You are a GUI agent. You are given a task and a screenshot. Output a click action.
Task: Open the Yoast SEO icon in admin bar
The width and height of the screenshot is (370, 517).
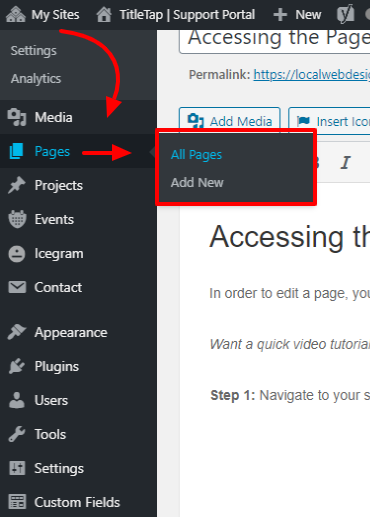pos(345,15)
